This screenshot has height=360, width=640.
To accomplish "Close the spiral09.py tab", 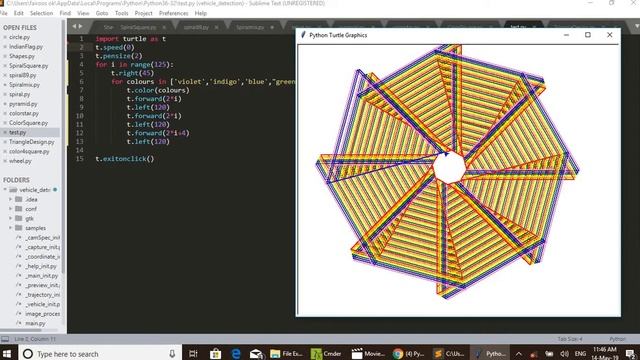I will click(216, 27).
